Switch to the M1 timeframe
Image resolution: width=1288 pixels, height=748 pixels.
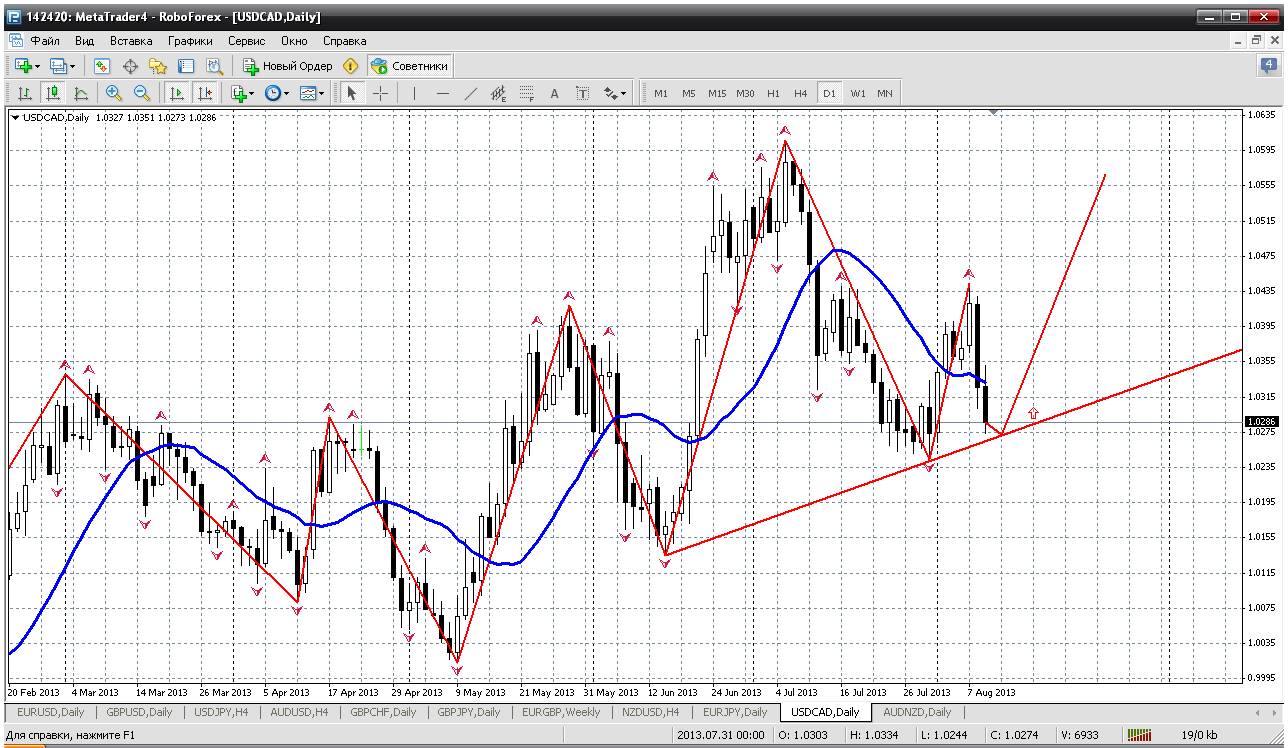tap(661, 93)
